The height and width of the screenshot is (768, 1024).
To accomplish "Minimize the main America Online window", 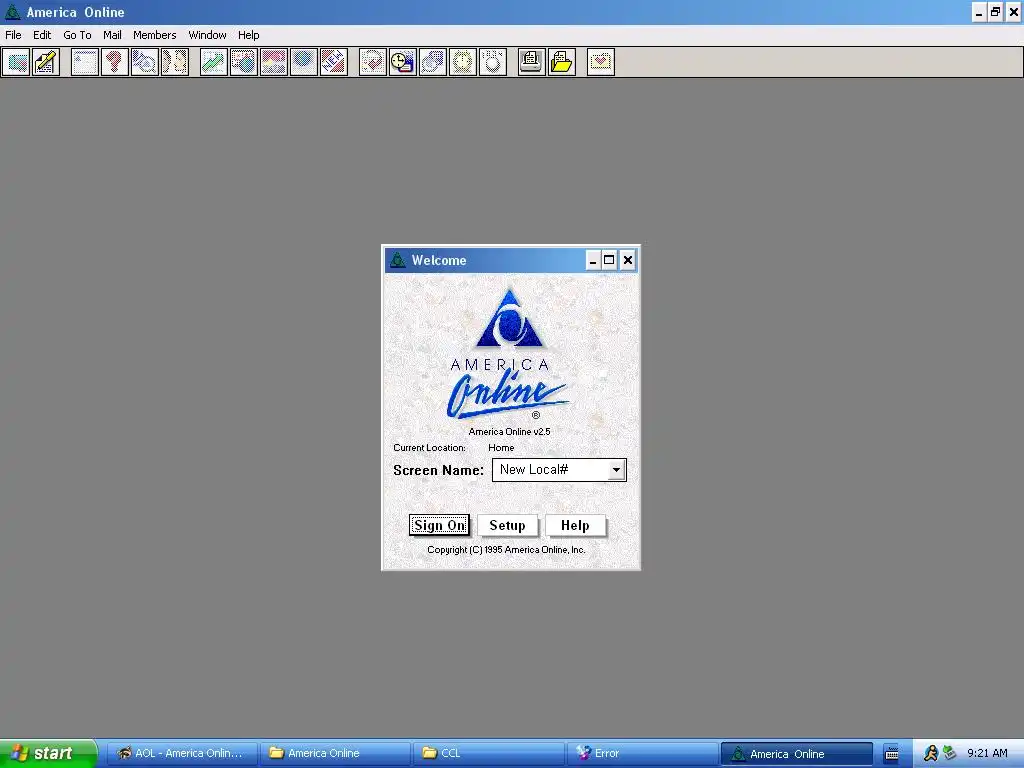I will tap(979, 12).
